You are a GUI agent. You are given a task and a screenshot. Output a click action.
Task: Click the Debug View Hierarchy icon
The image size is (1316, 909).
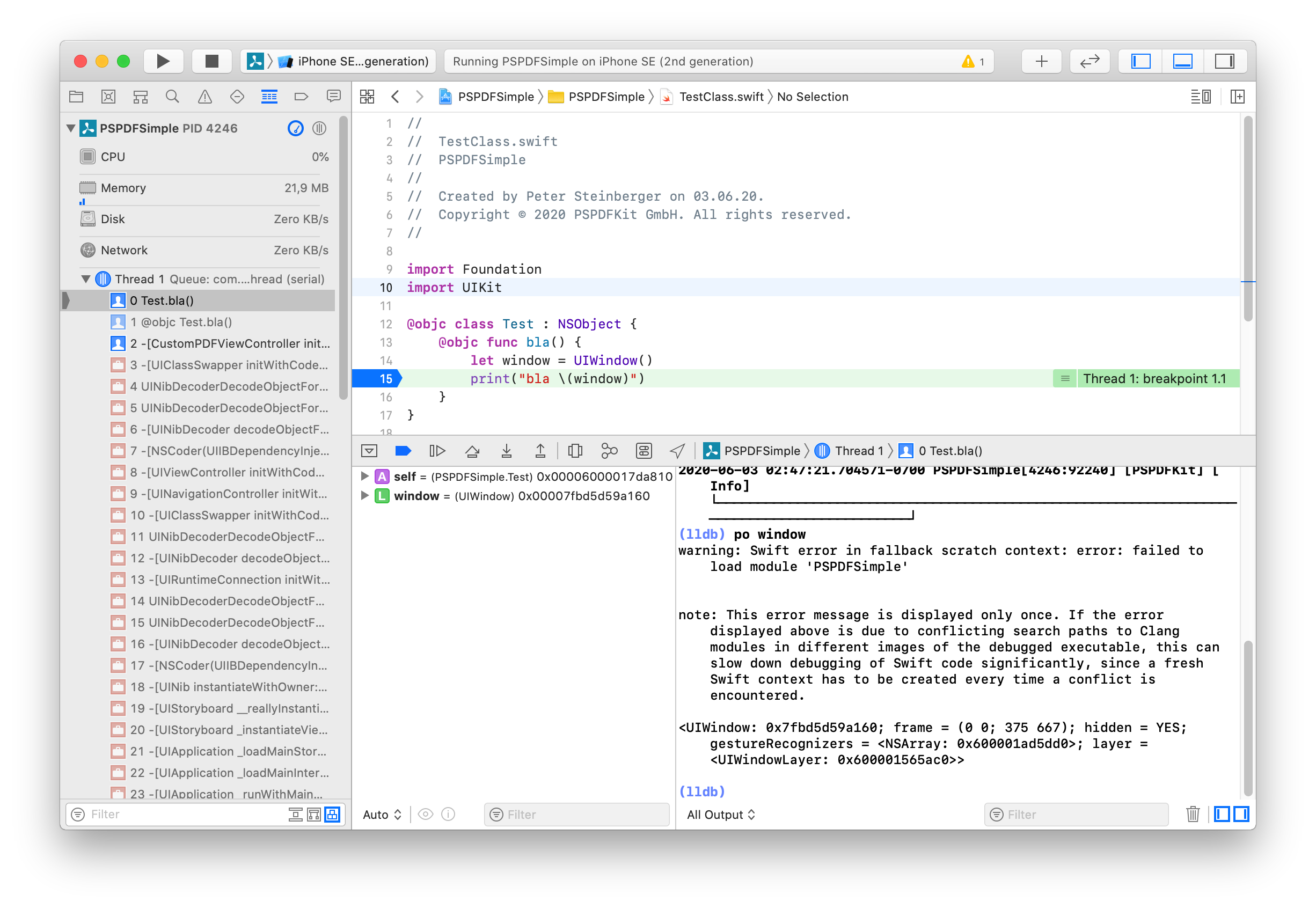575,451
